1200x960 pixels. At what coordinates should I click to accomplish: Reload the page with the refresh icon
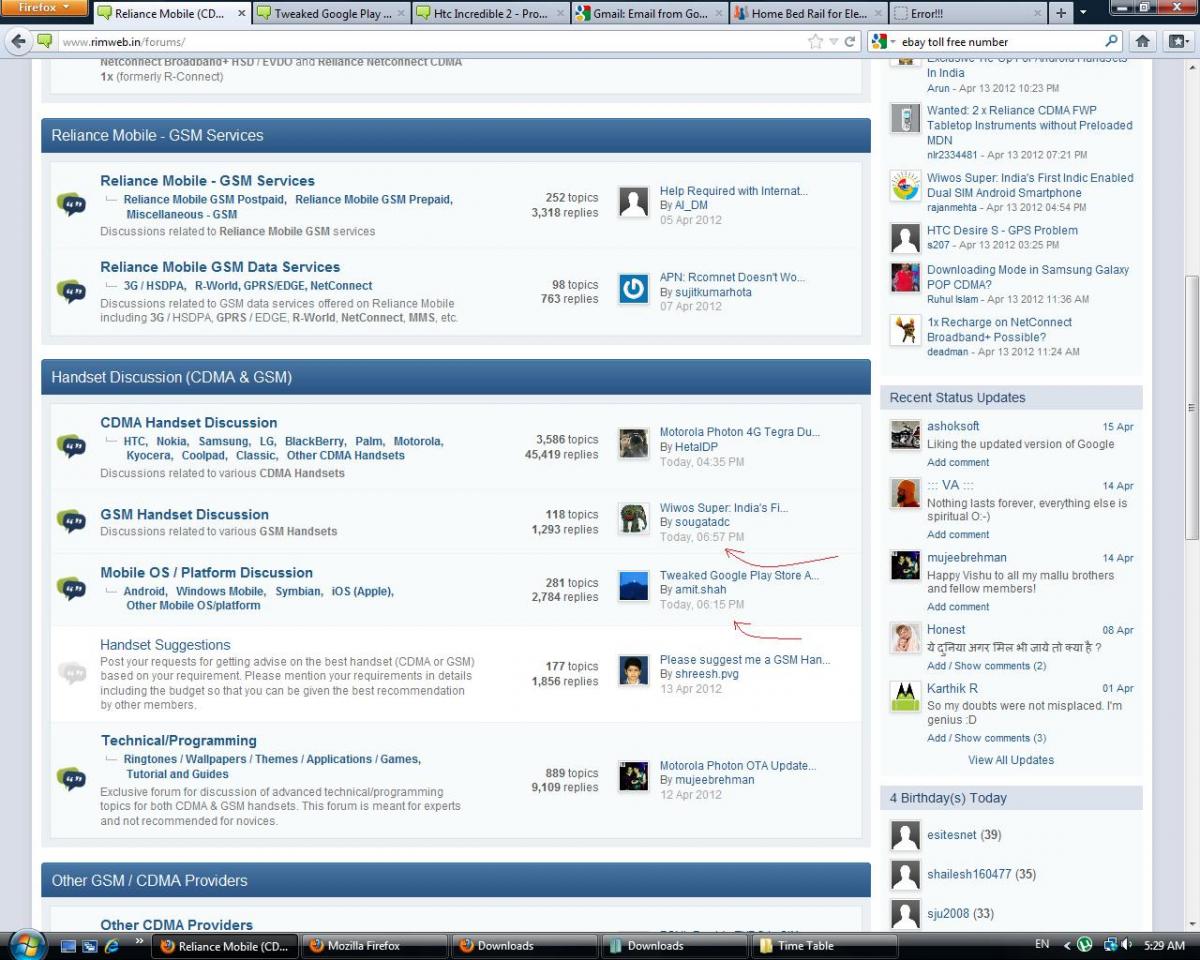click(x=850, y=42)
